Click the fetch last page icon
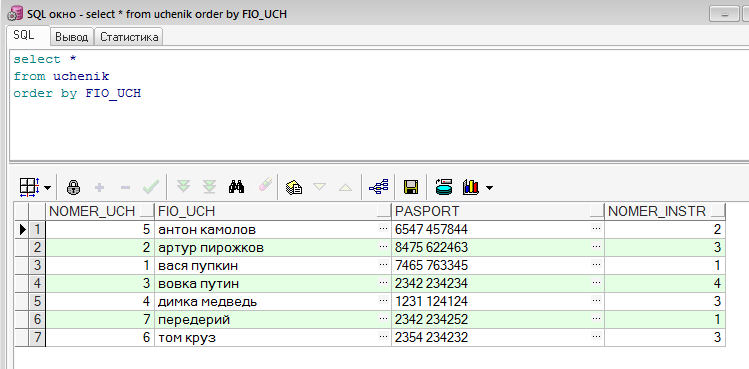Image resolution: width=749 pixels, height=369 pixels. tap(209, 187)
